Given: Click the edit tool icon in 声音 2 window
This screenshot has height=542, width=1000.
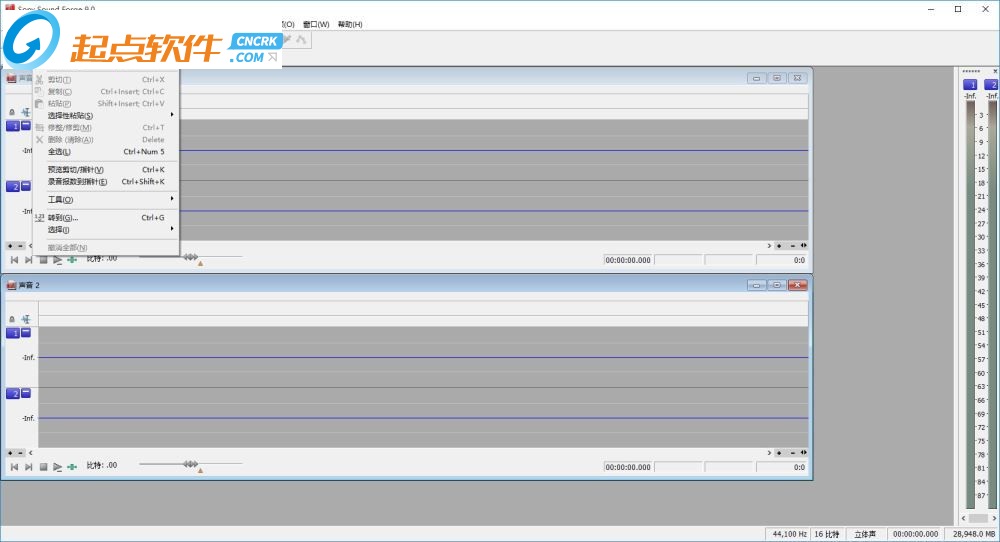Looking at the screenshot, I should pyautogui.click(x=26, y=319).
